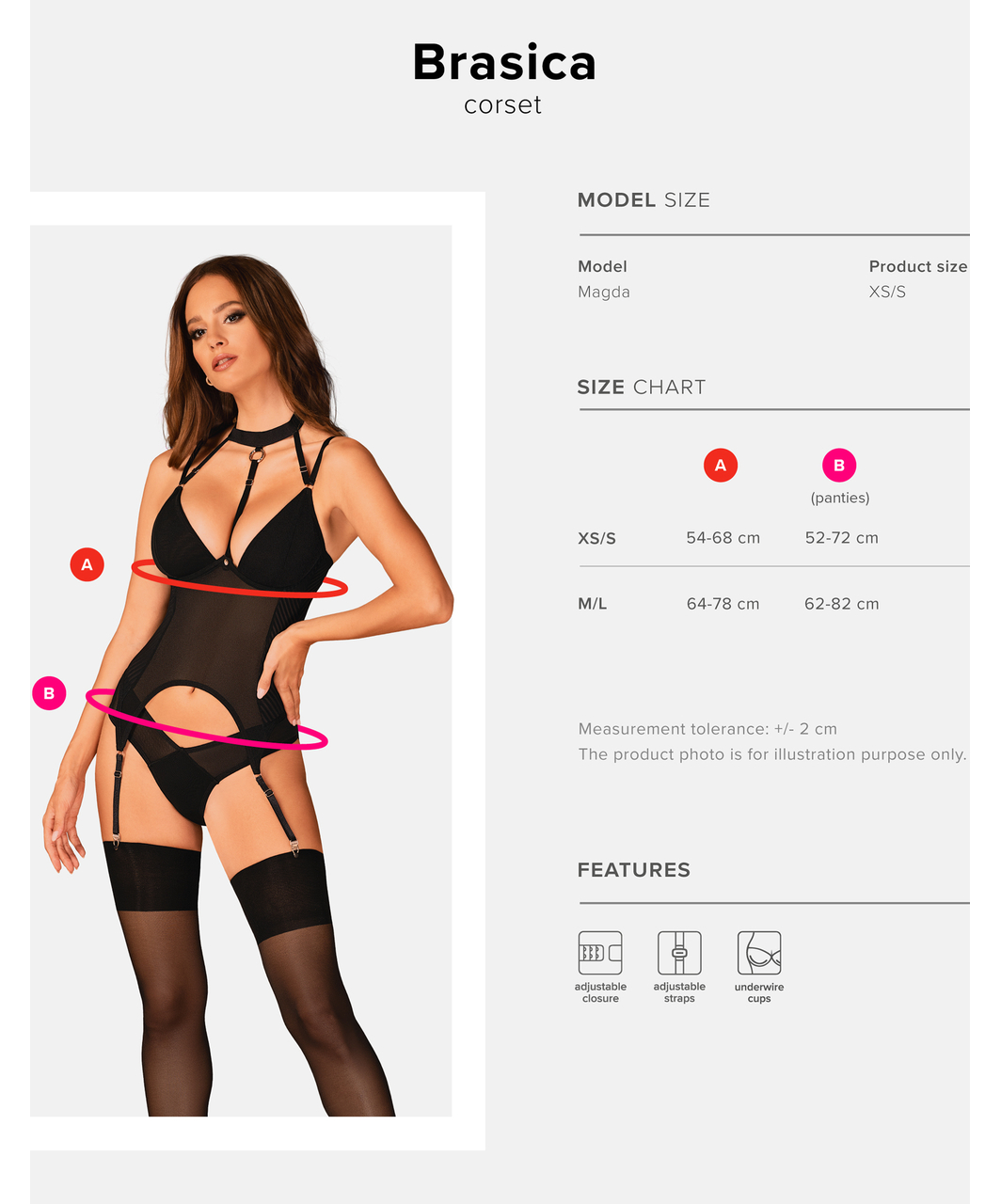Click the 62-82 cm measurement value
Viewport: 1001px width, 1204px height.
click(x=841, y=604)
